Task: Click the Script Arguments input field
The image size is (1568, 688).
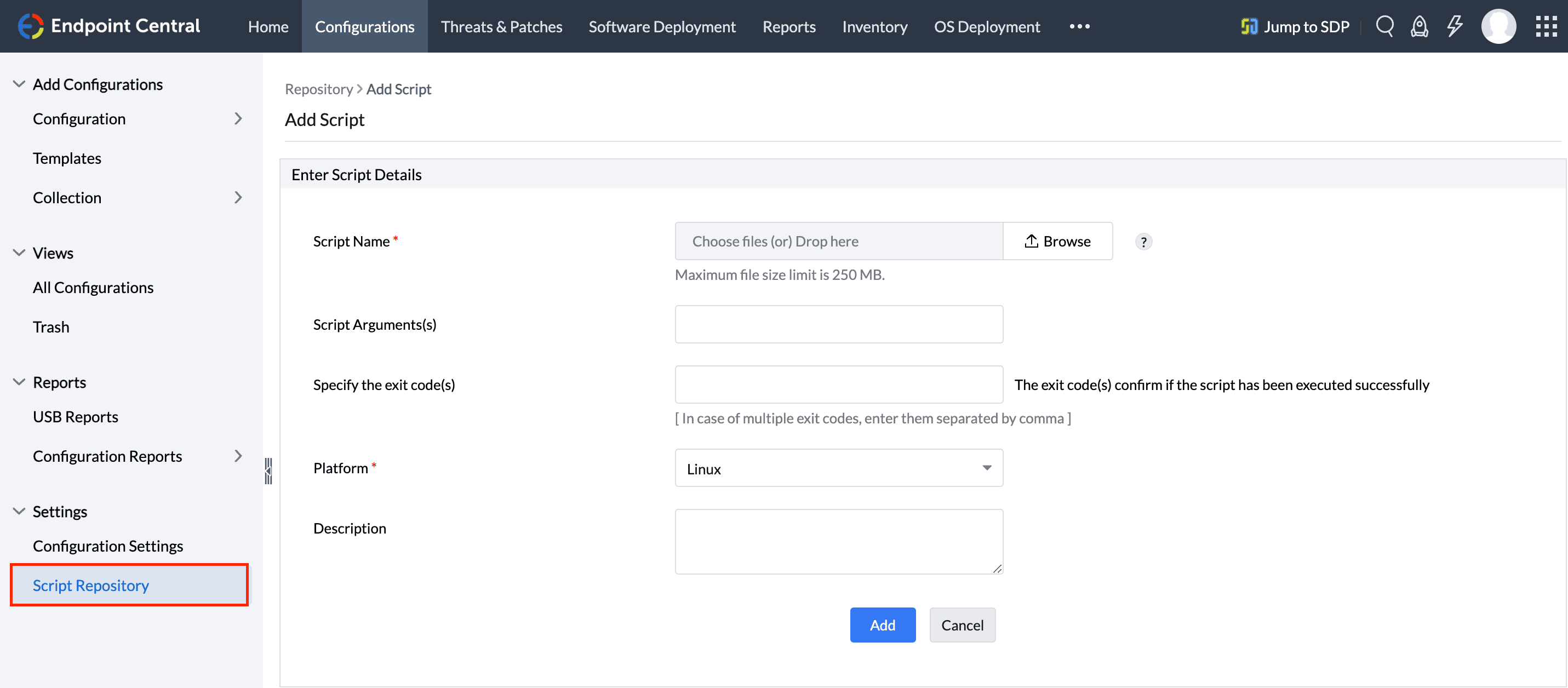Action: point(838,324)
